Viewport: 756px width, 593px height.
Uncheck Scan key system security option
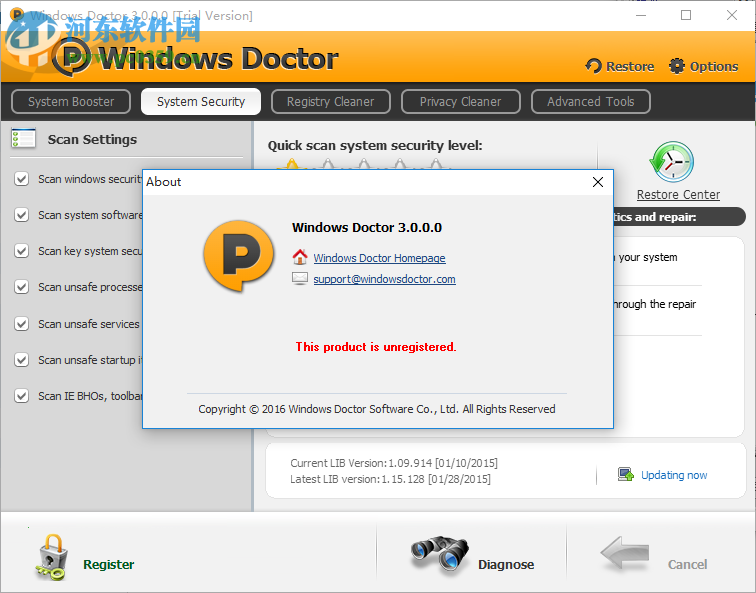click(21, 251)
